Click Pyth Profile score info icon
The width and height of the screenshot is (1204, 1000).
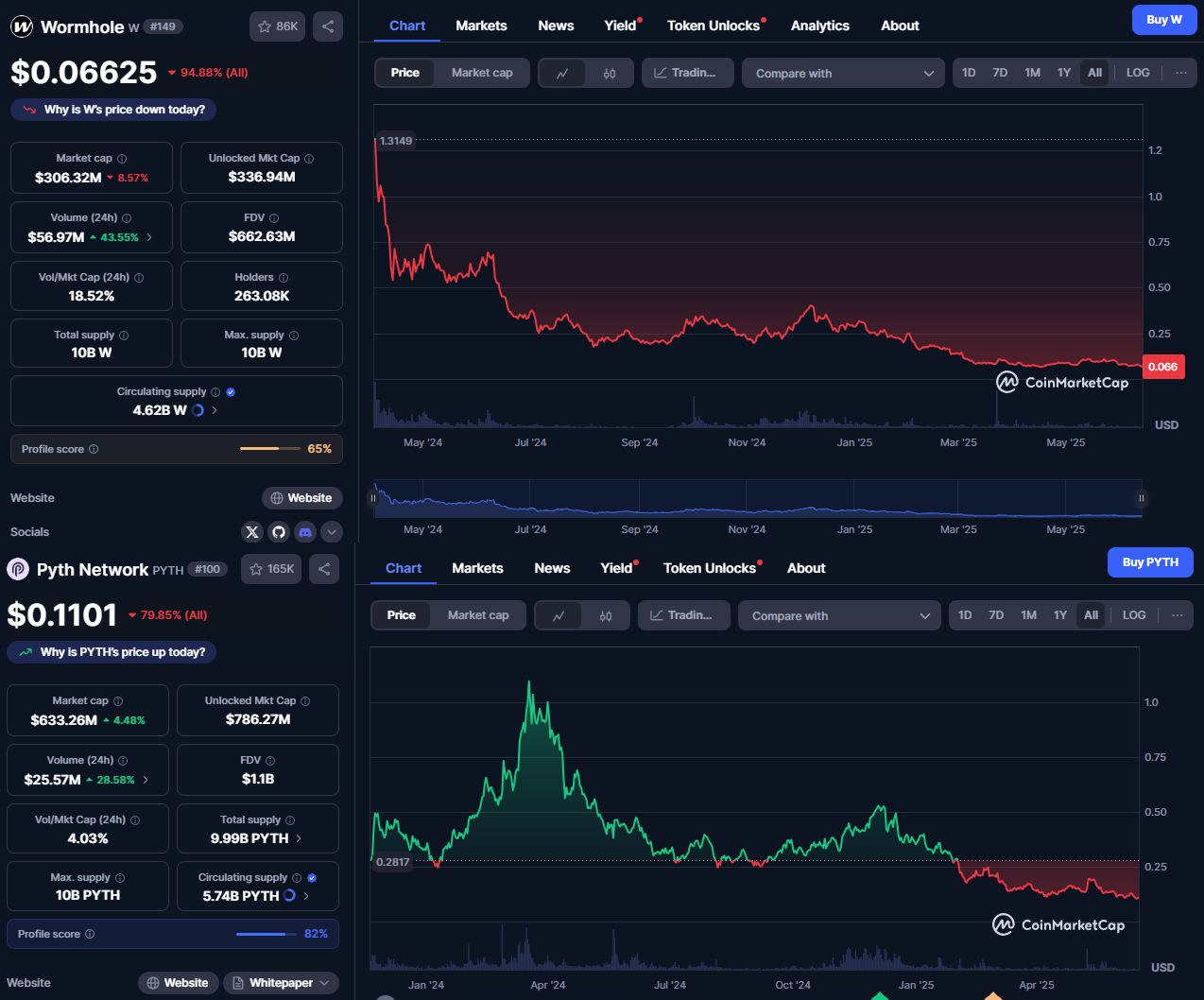tap(90, 934)
